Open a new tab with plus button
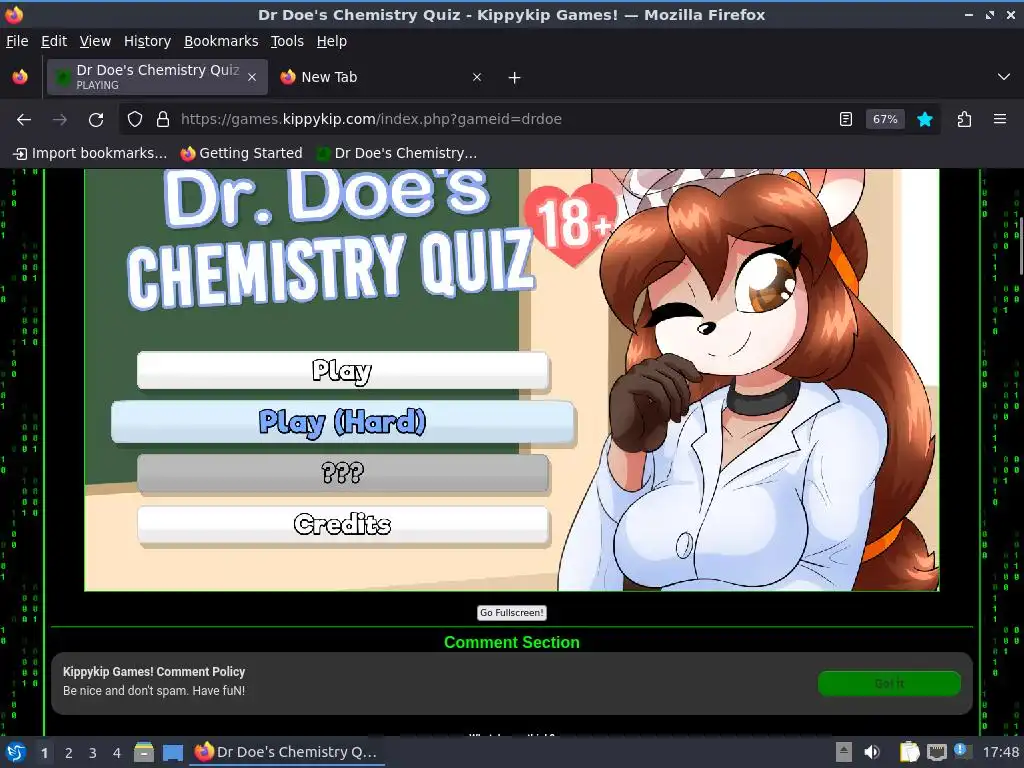1024x768 pixels. (x=515, y=78)
